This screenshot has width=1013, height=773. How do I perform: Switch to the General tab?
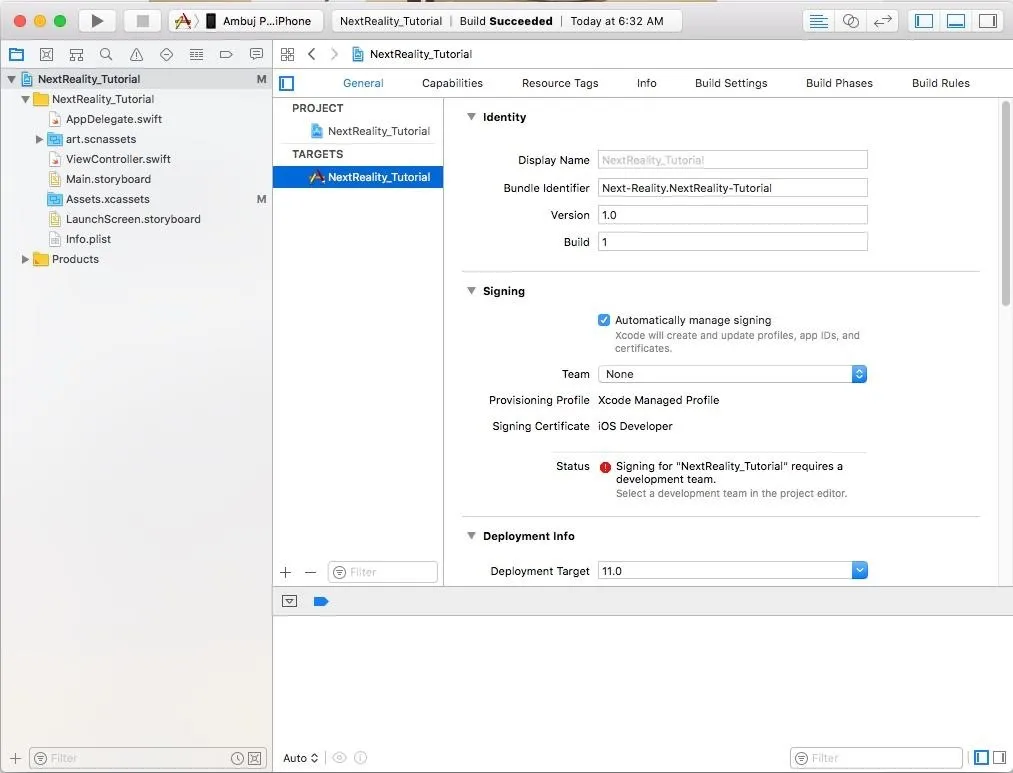tap(363, 83)
